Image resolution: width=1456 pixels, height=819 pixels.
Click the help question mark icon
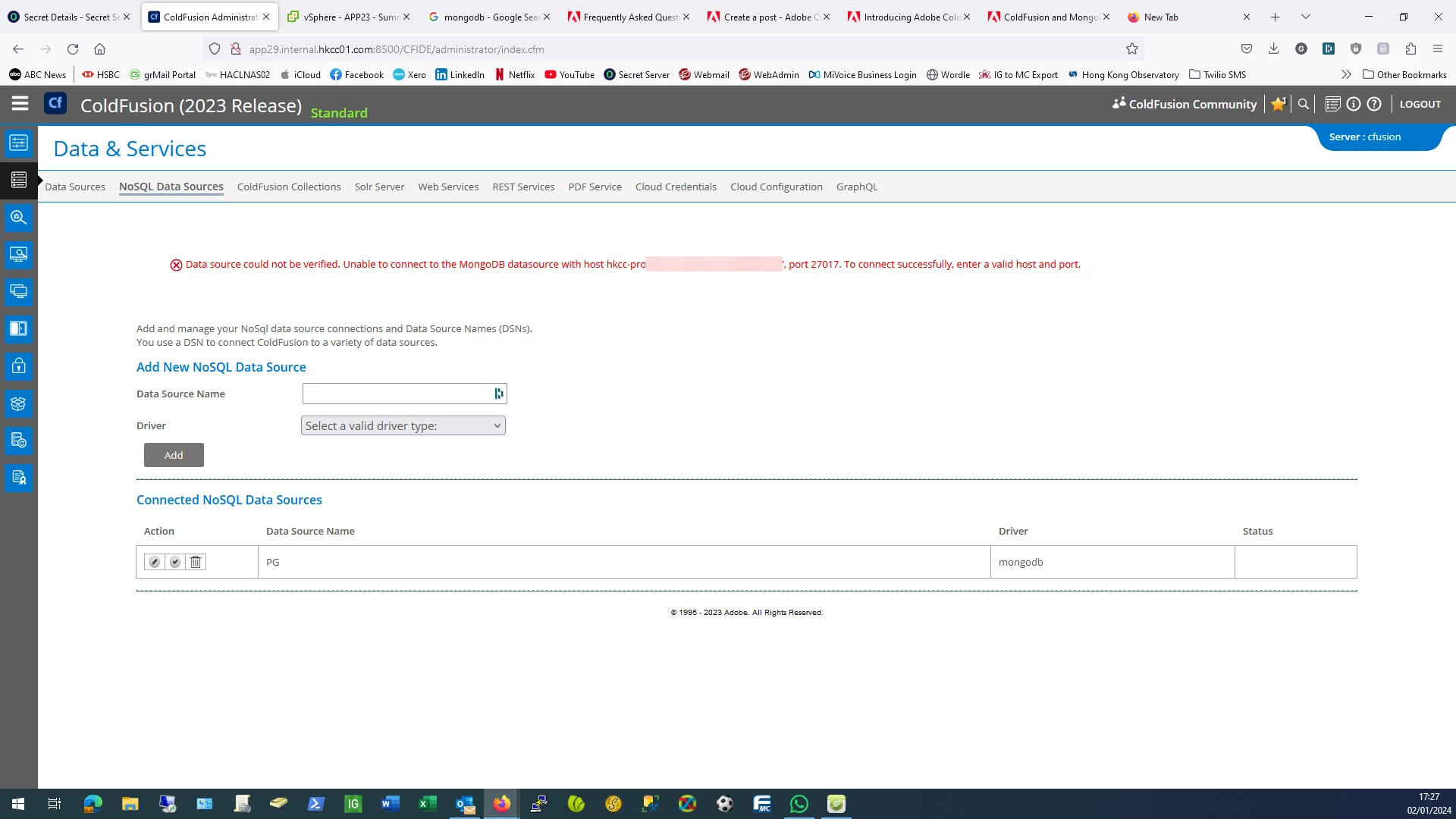1374,105
